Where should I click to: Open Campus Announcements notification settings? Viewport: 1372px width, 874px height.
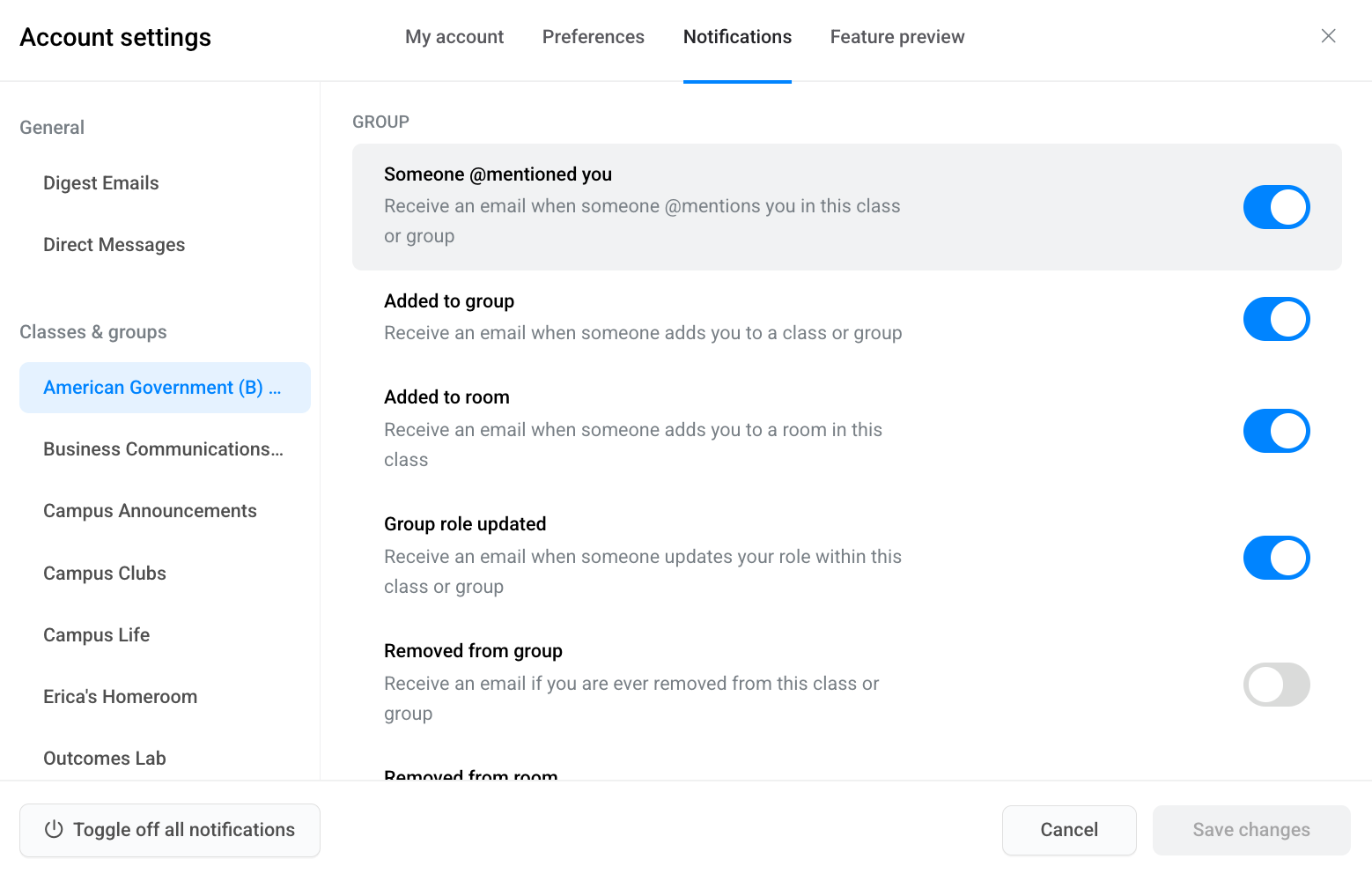coord(151,511)
